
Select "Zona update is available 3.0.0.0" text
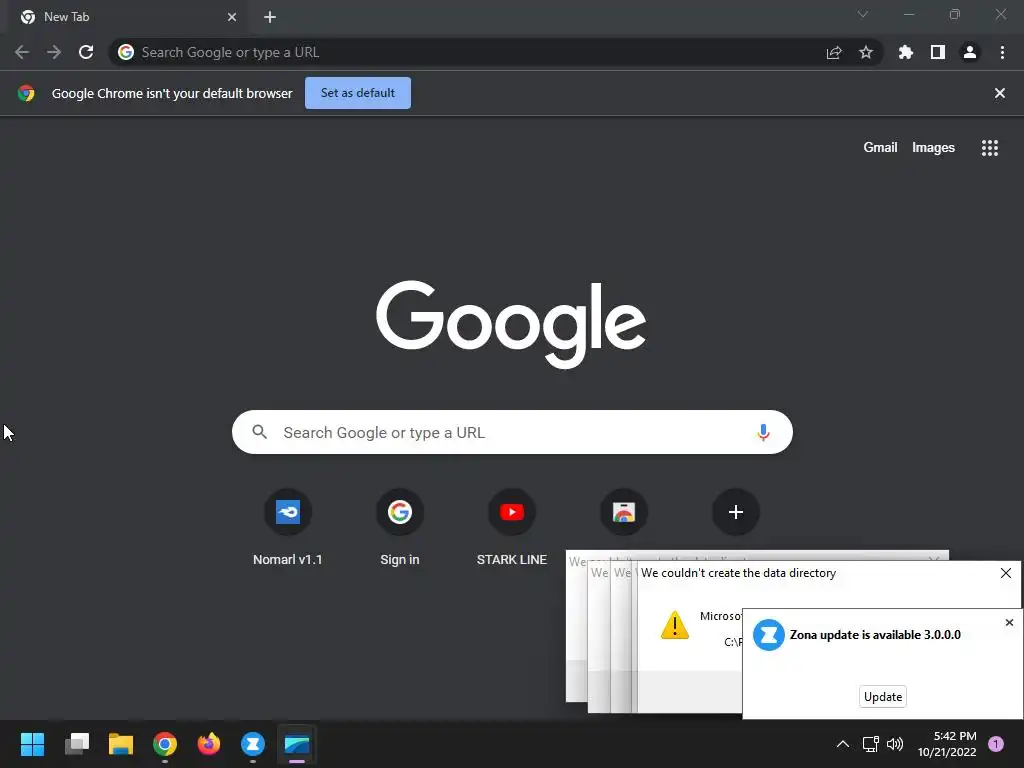pyautogui.click(x=875, y=635)
